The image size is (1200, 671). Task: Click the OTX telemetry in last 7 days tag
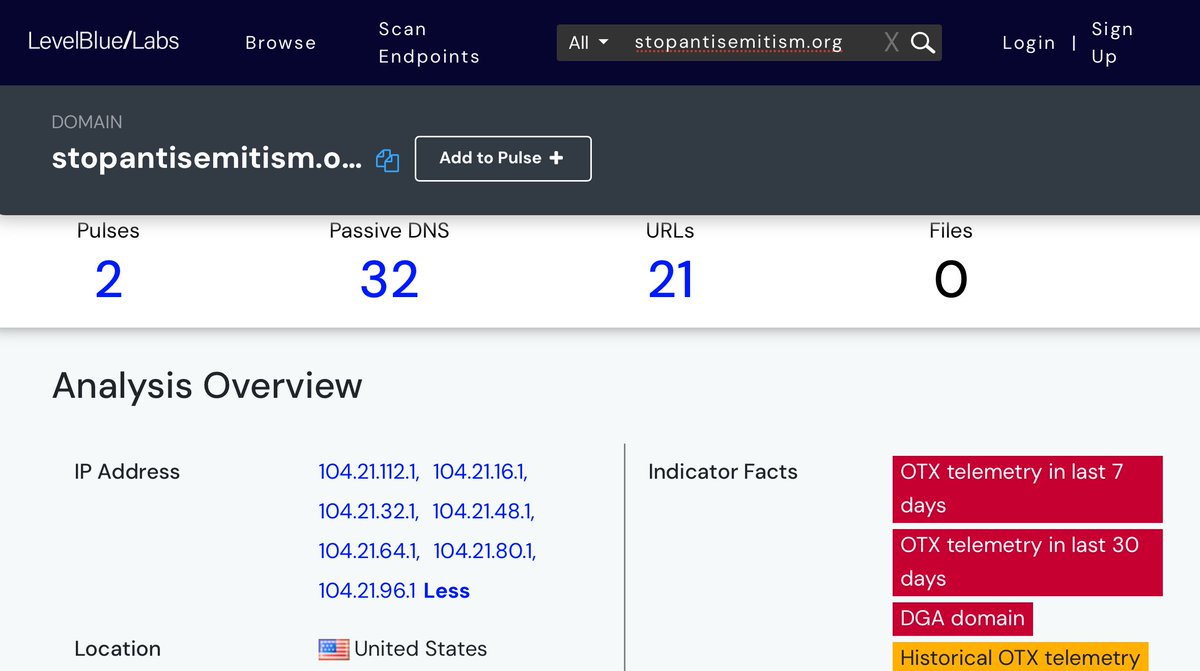(x=1026, y=488)
